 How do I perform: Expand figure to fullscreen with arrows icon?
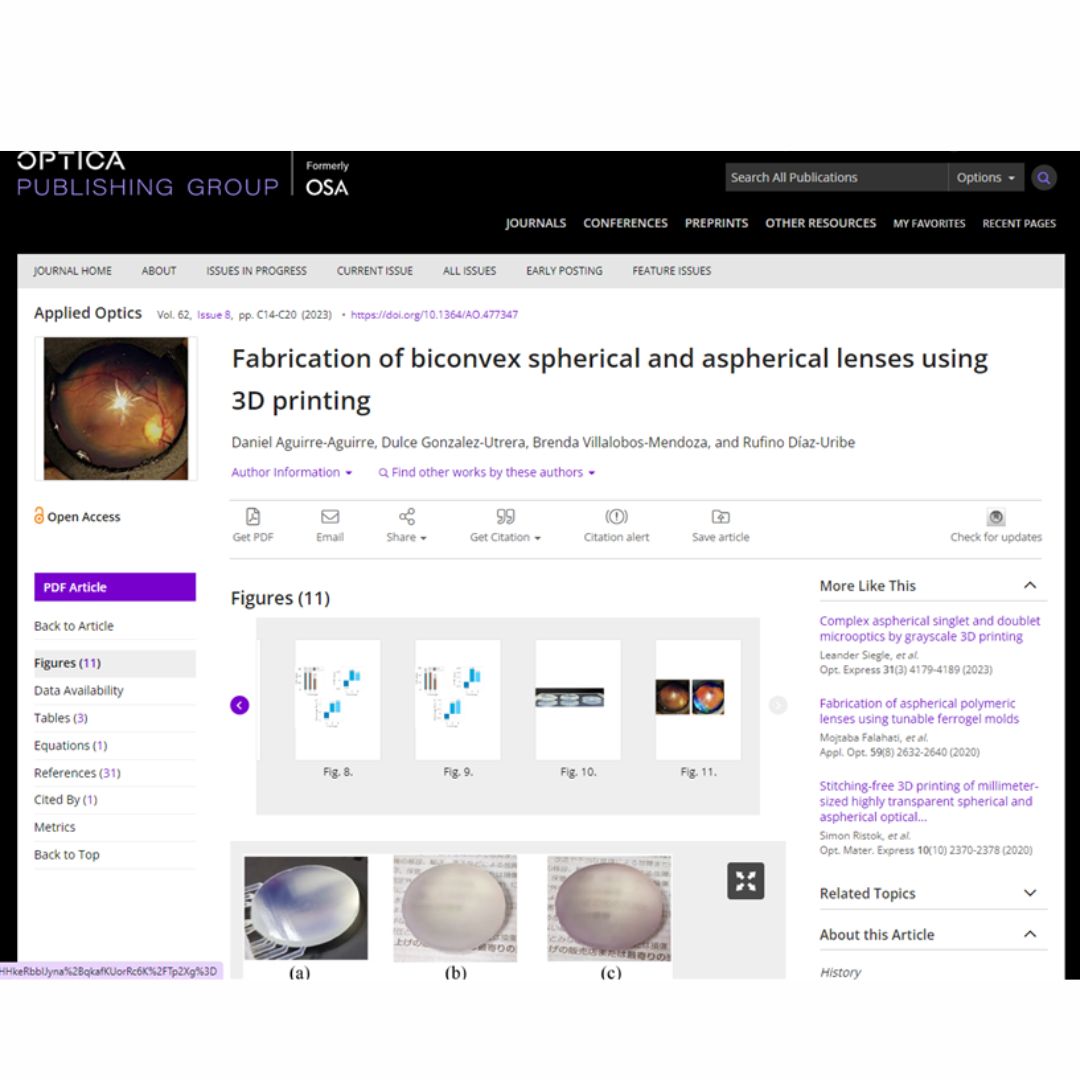(x=745, y=880)
